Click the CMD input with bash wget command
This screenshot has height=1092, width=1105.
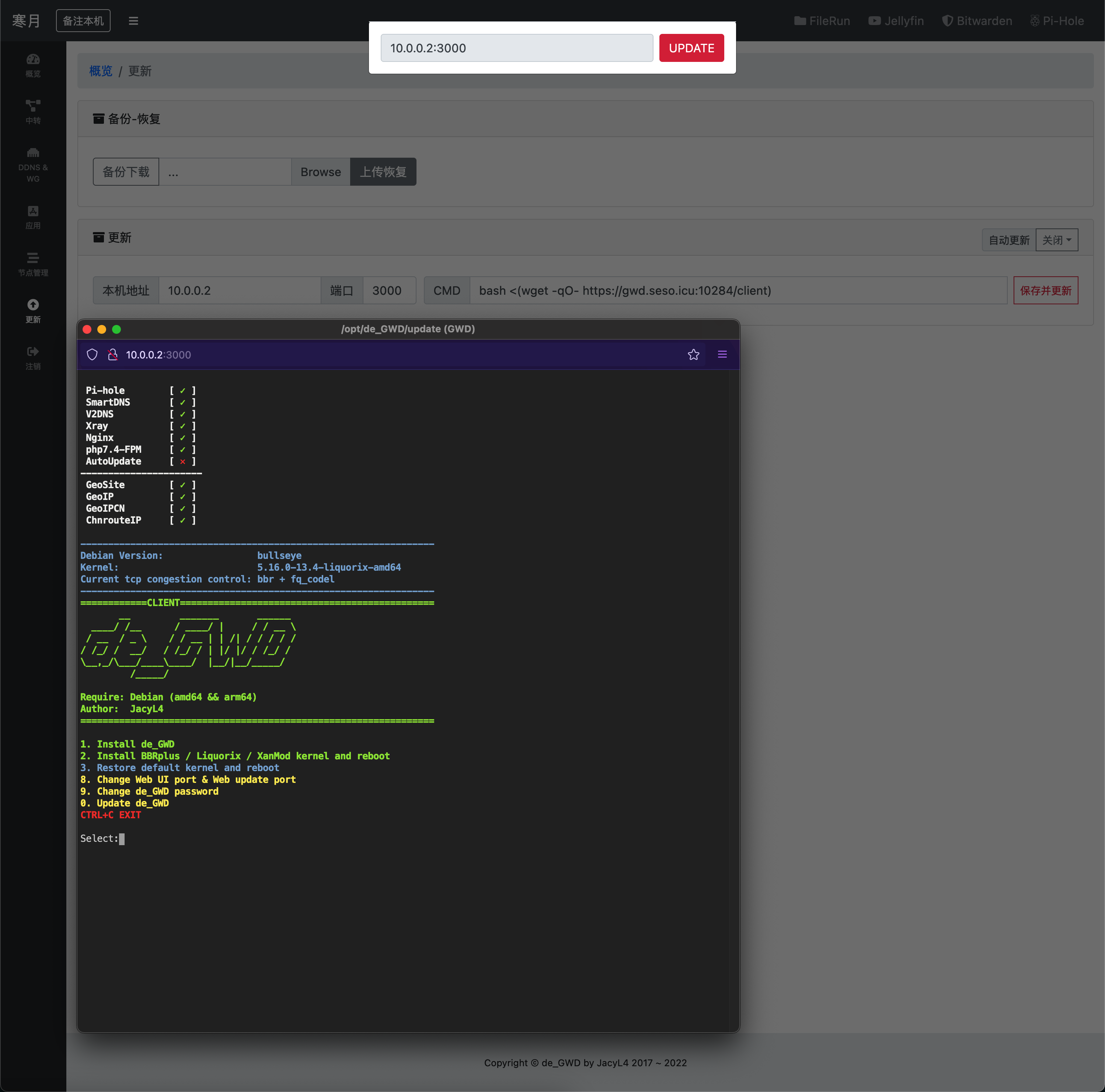pos(738,290)
